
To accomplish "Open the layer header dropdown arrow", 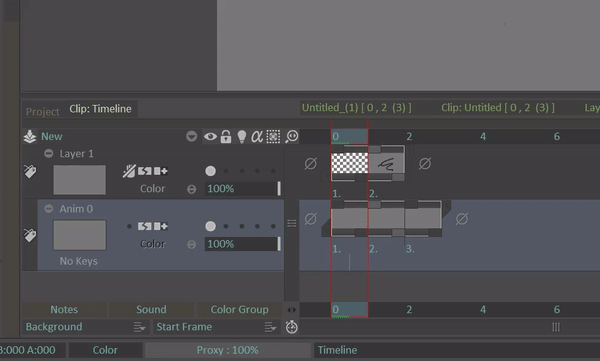I will click(x=191, y=136).
